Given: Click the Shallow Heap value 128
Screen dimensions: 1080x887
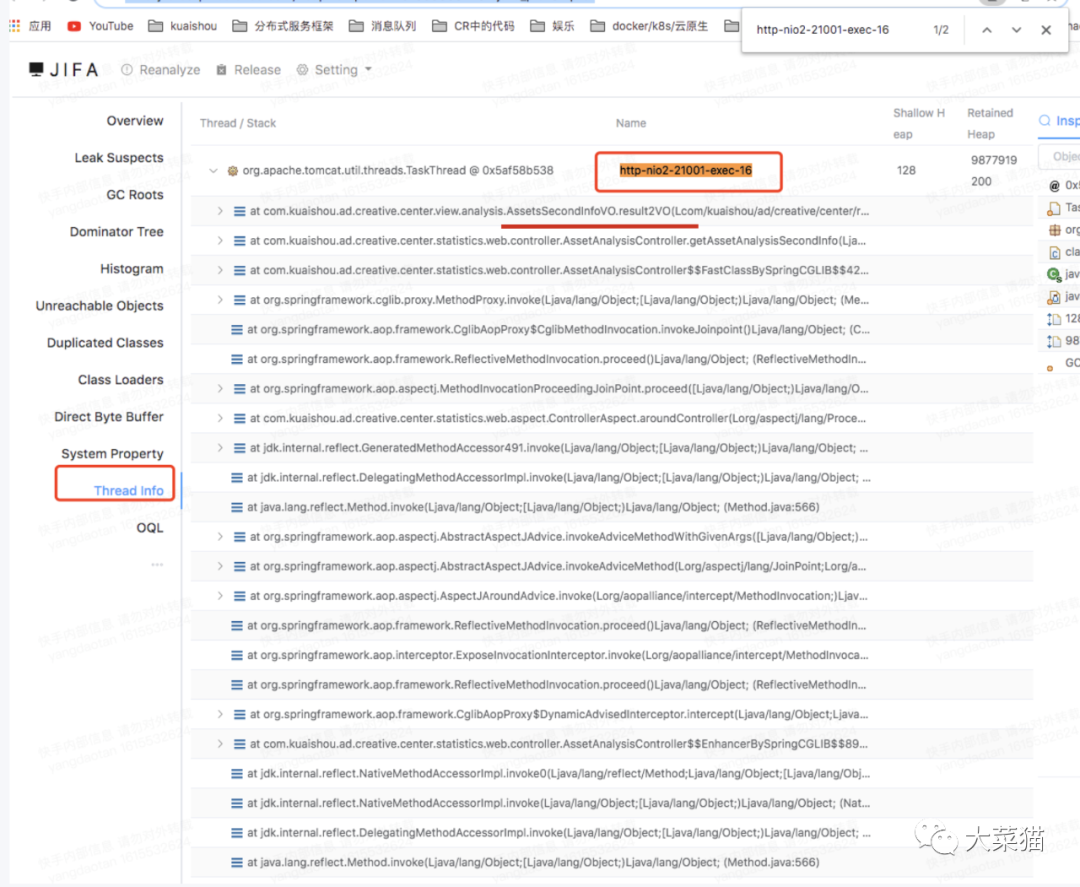Looking at the screenshot, I should [x=906, y=170].
